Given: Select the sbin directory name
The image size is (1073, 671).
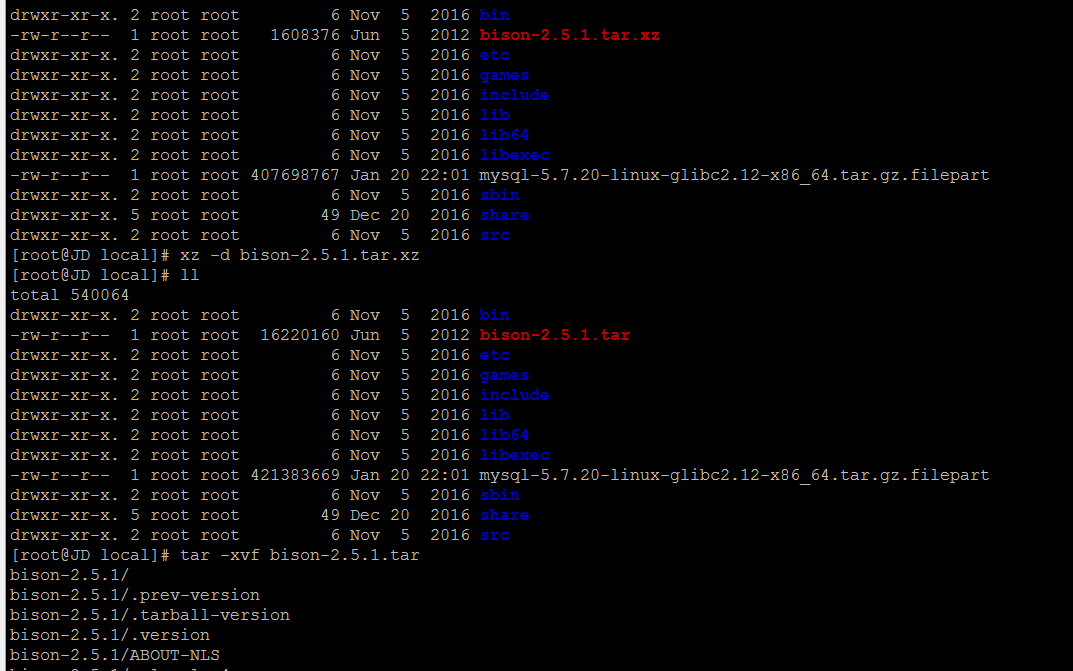Looking at the screenshot, I should [499, 194].
